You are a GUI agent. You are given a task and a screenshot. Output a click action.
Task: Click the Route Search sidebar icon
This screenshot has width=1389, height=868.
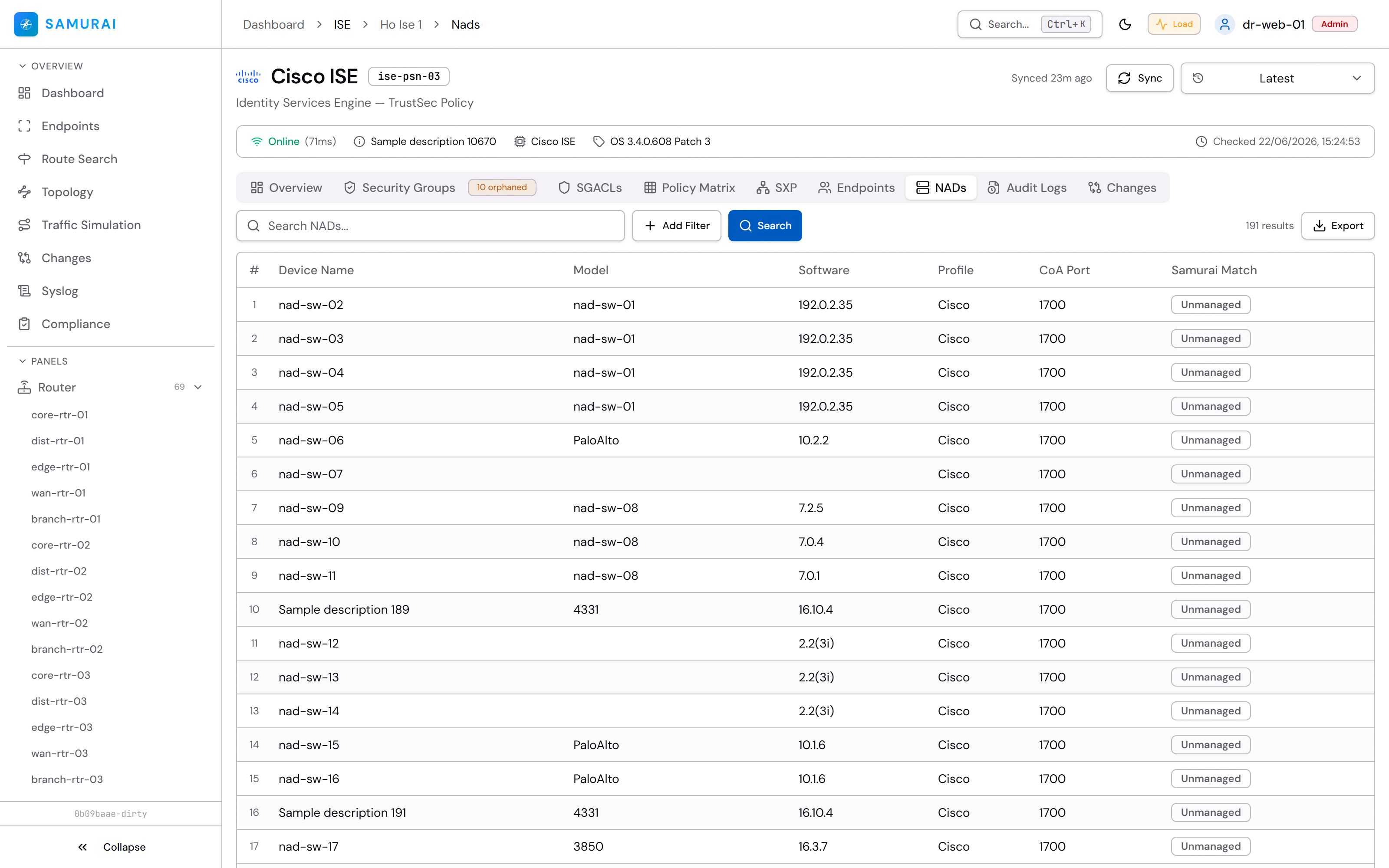[24, 159]
